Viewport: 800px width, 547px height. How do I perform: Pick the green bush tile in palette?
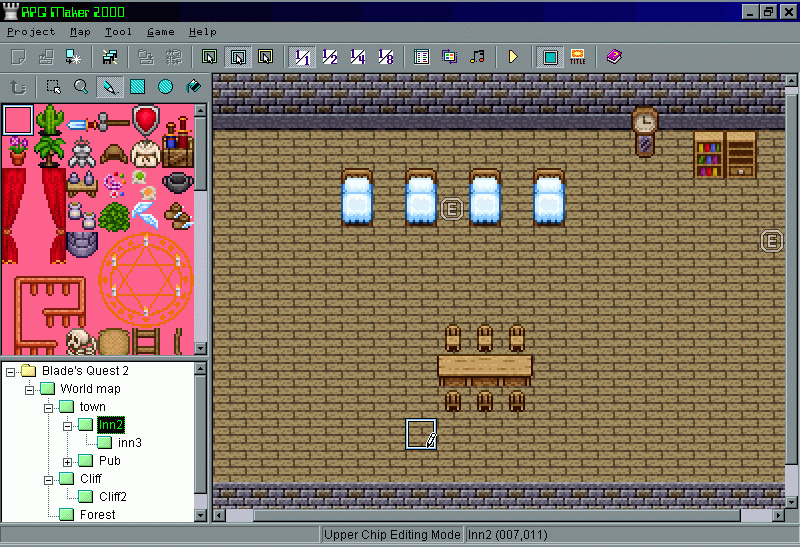114,216
